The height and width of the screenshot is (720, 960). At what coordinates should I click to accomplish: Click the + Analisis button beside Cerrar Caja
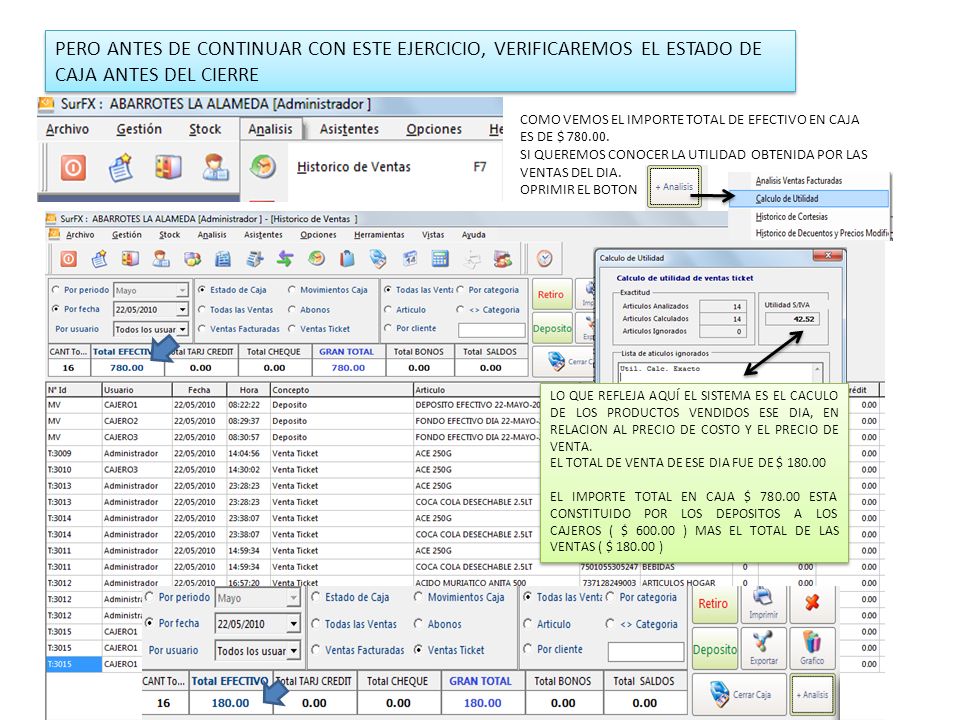pos(812,695)
